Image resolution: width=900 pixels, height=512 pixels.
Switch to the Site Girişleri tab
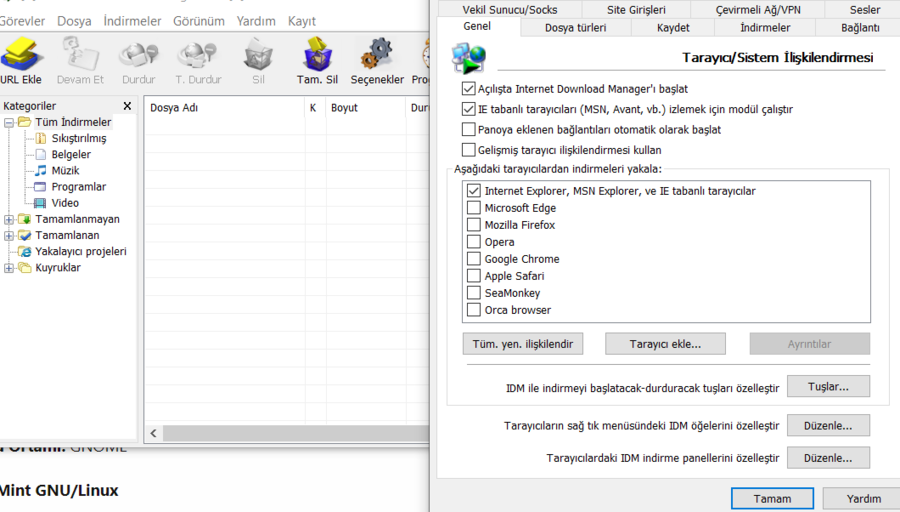636,9
